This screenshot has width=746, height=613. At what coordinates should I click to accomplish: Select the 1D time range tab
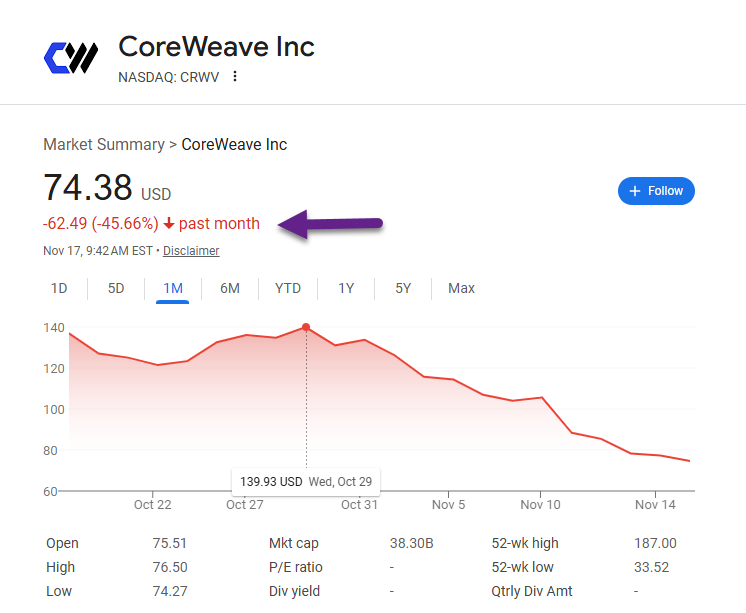(59, 288)
